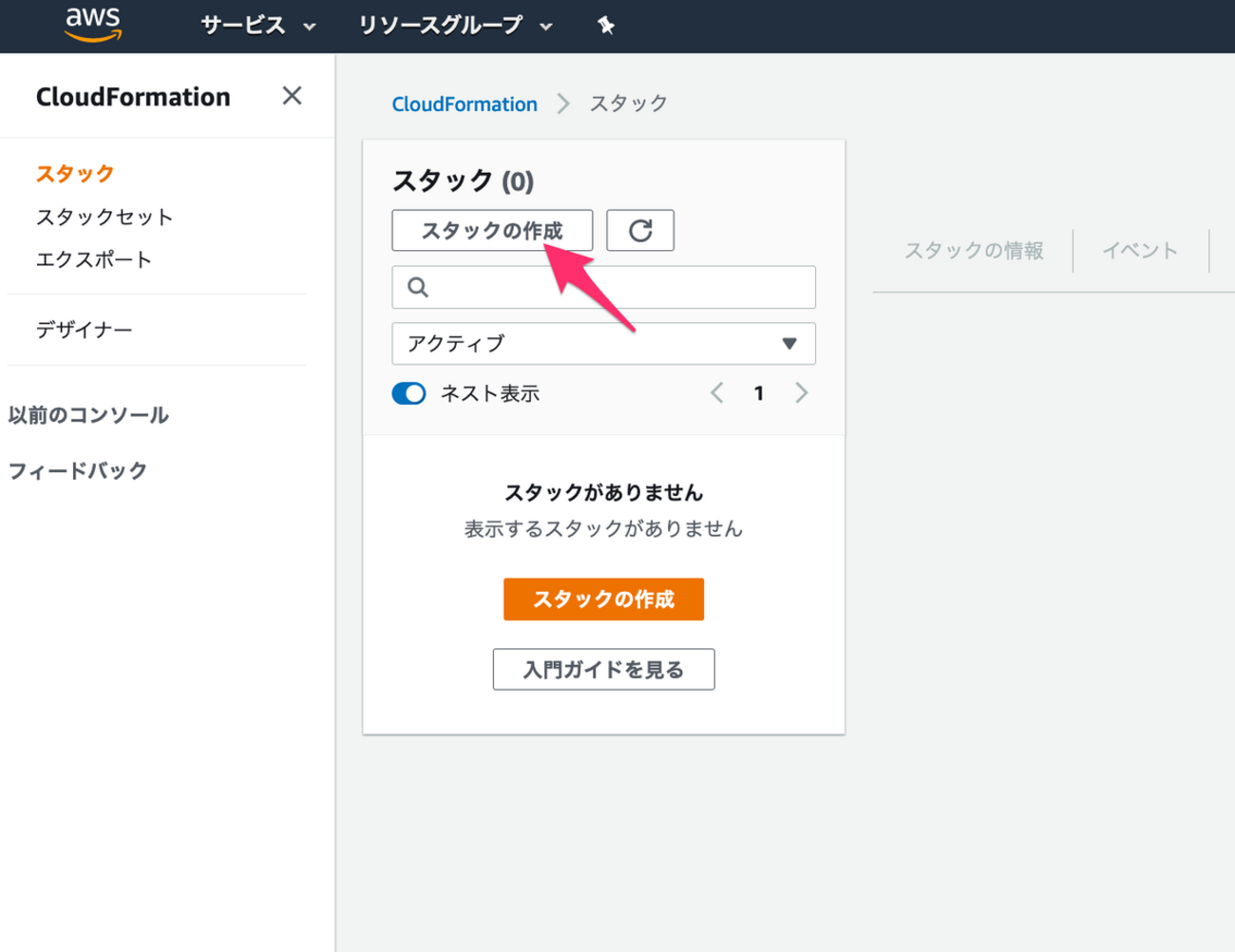
Task: Switch to イベント tab
Action: 1140,251
